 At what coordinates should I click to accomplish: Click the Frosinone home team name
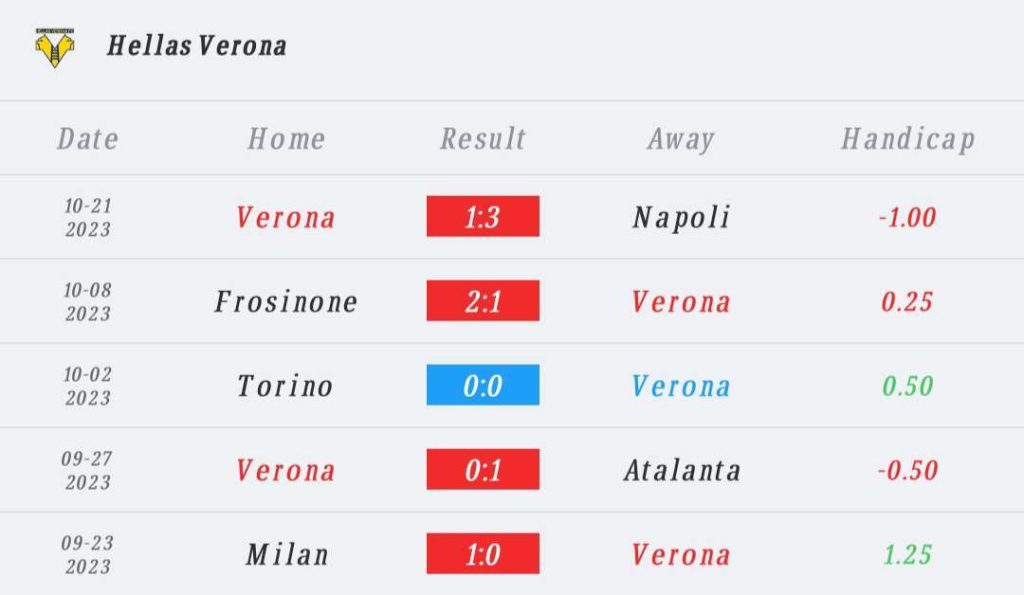pos(286,302)
